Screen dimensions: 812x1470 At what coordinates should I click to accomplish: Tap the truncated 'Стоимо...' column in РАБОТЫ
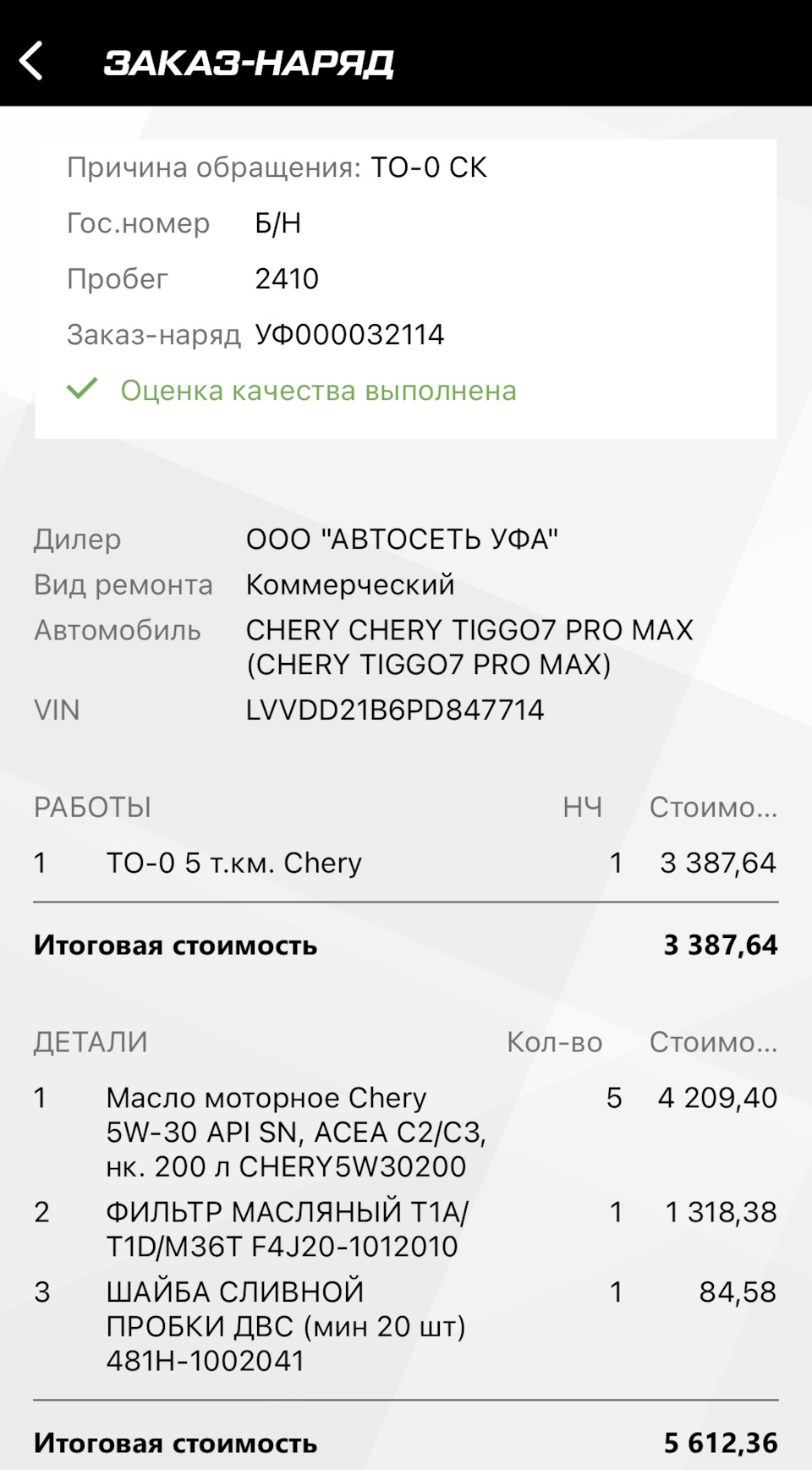pyautogui.click(x=713, y=808)
